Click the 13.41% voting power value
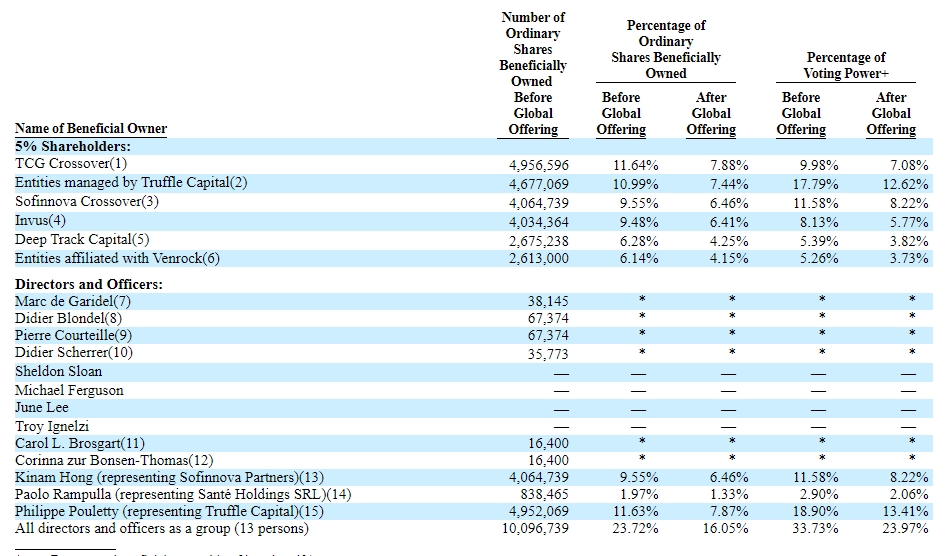The image size is (946, 556). pyautogui.click(x=906, y=511)
